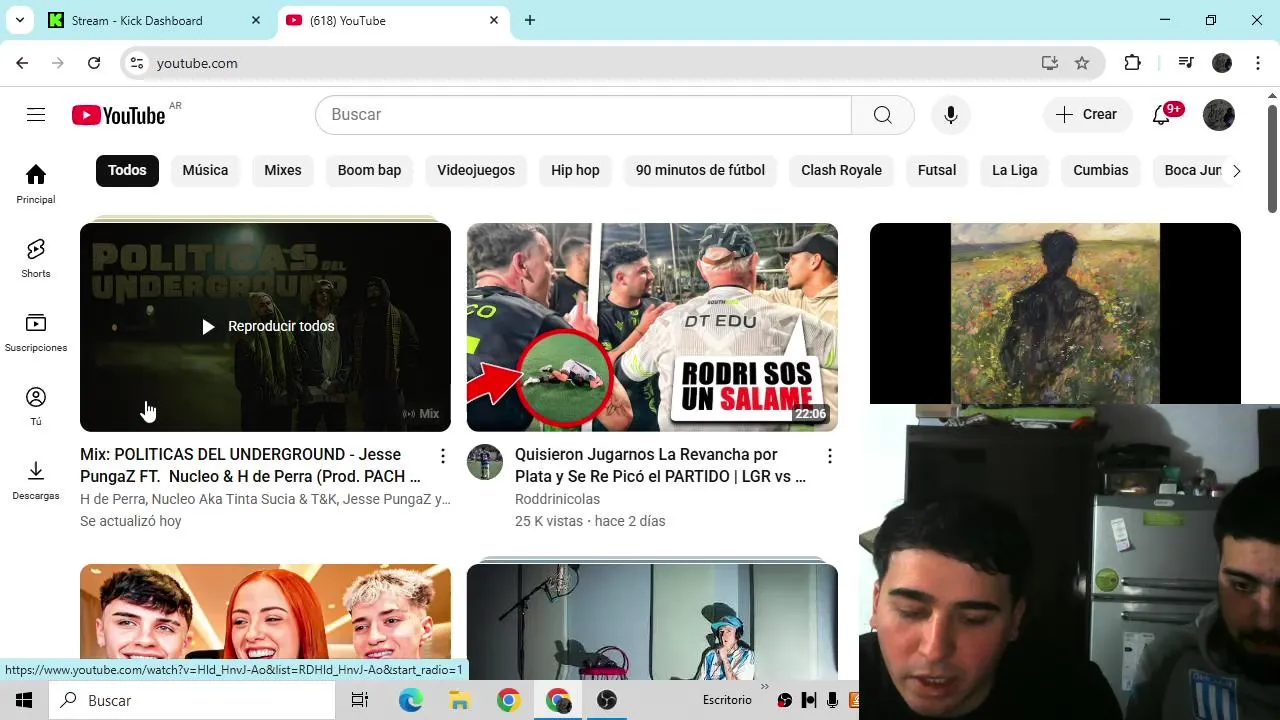Select the Todos filter chip
Image resolution: width=1280 pixels, height=720 pixels.
[x=127, y=170]
